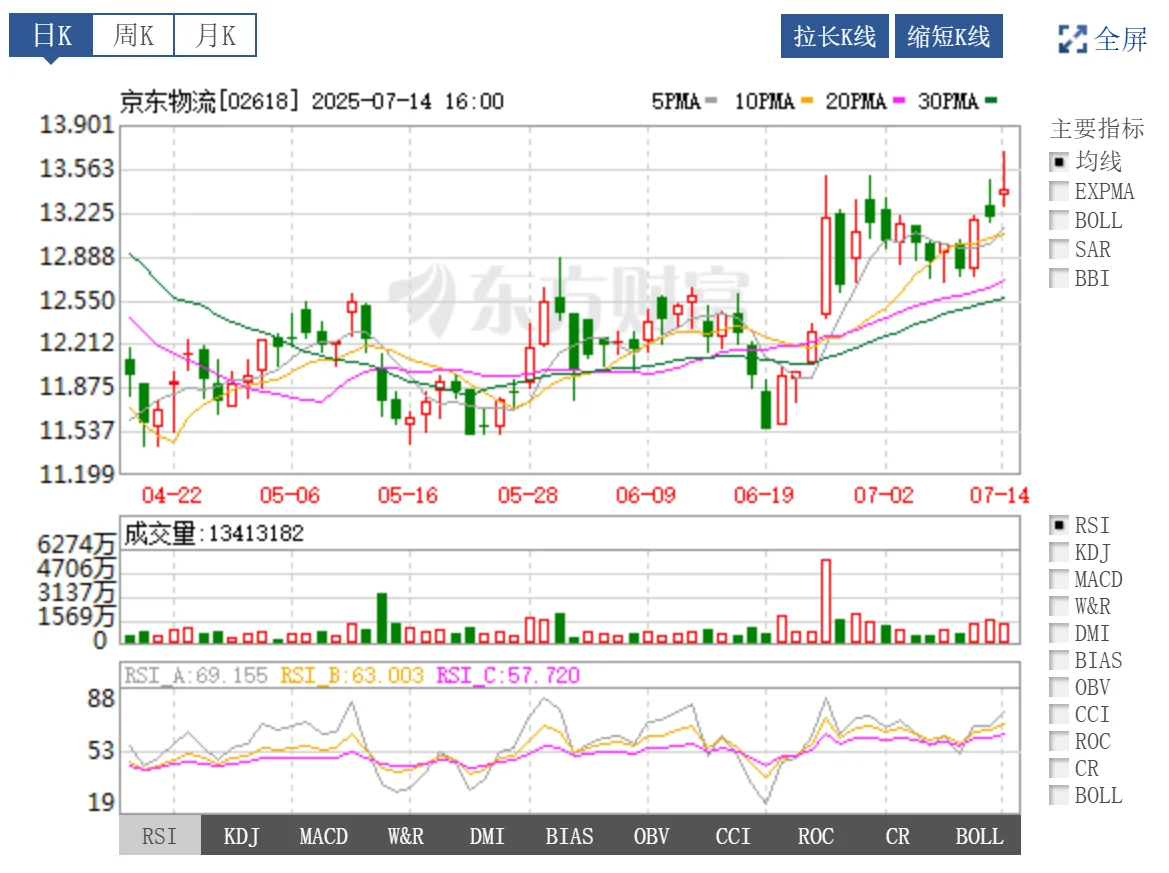Open the W&R tab in bottom bar
Viewport: 1169px width, 873px height.
pos(406,835)
